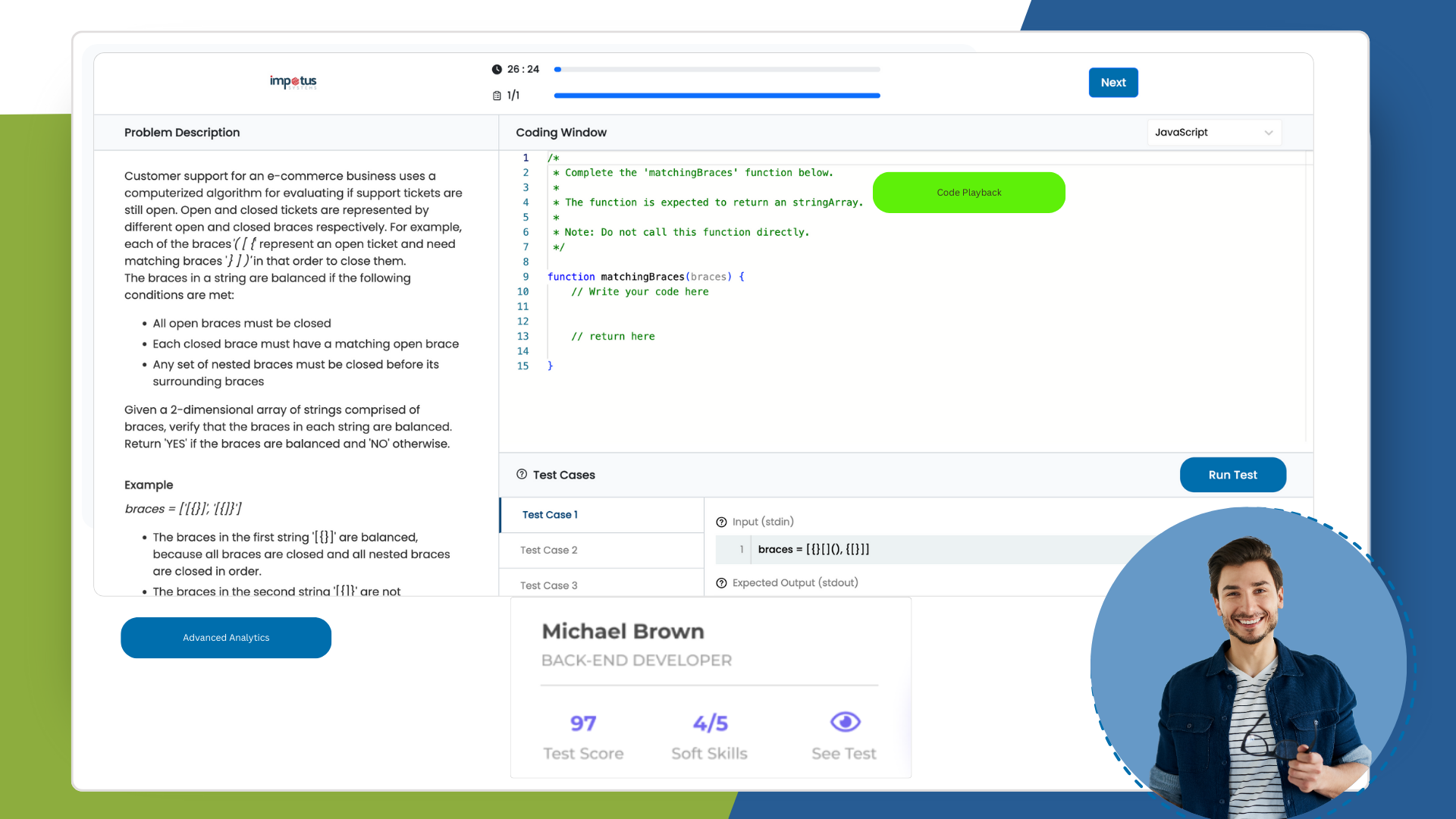The image size is (1456, 819).
Task: Click the See Test eye icon
Action: 845,722
